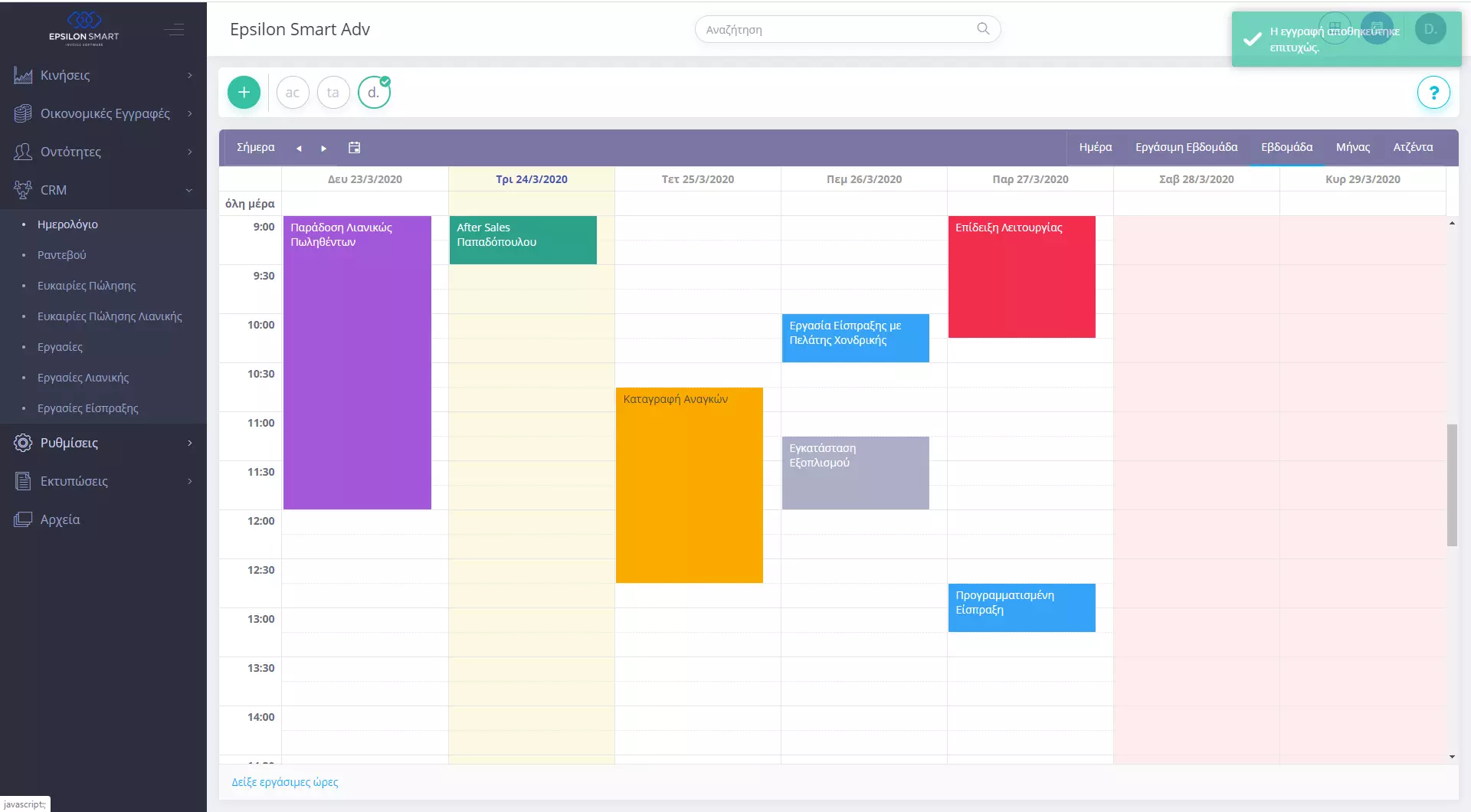
Task: Click the Σήμερα button
Action: coord(255,147)
